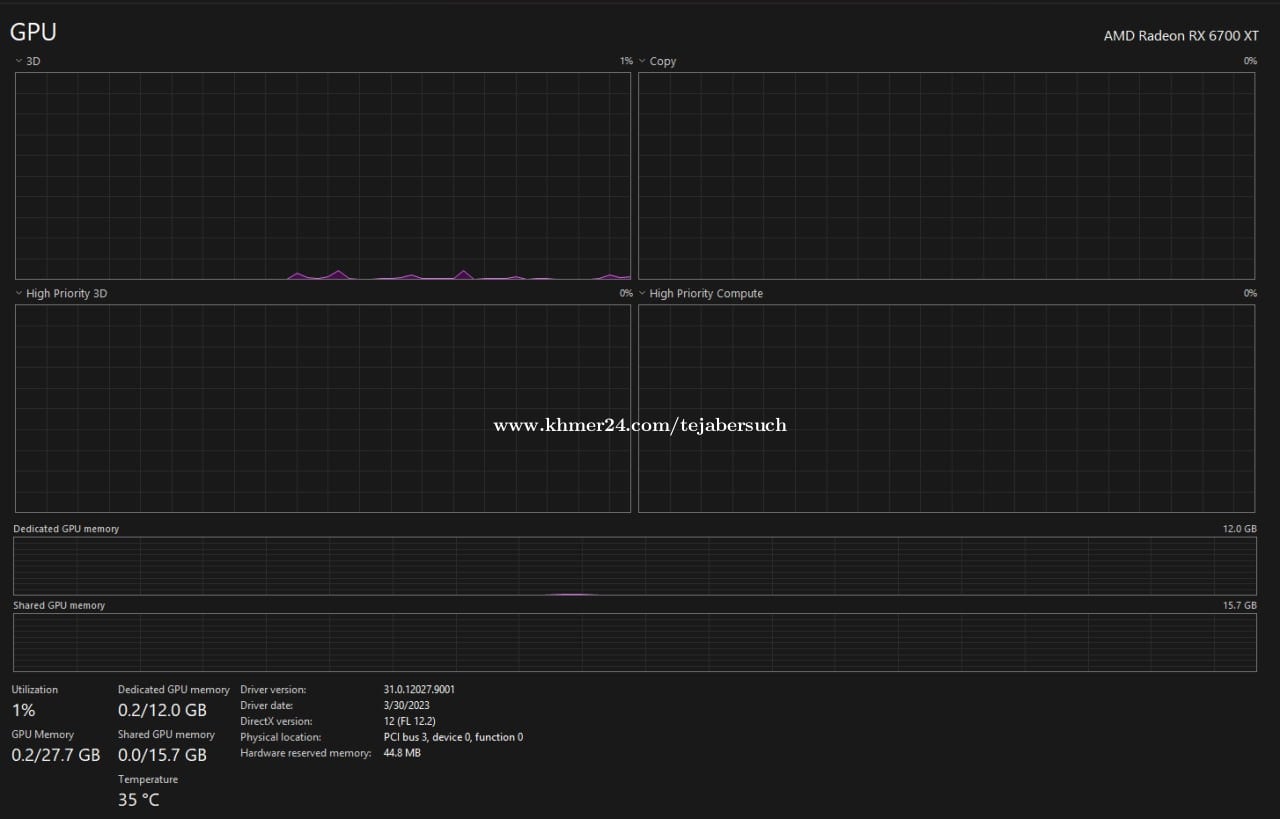
Task: Open the 3D engine dropdown chevron
Action: (19, 61)
